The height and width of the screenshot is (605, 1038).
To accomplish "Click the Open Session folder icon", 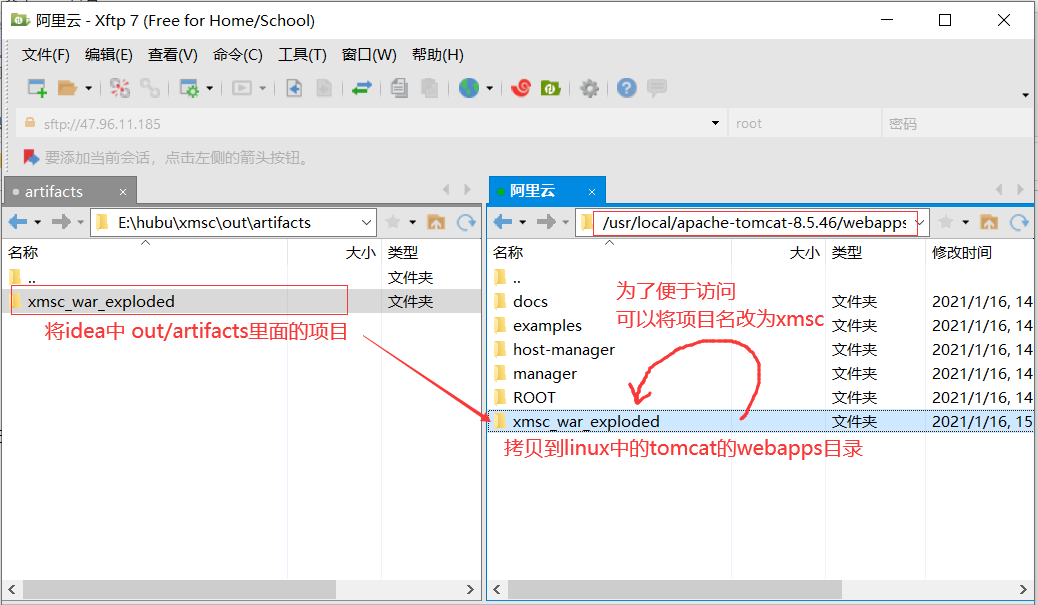I will [67, 88].
